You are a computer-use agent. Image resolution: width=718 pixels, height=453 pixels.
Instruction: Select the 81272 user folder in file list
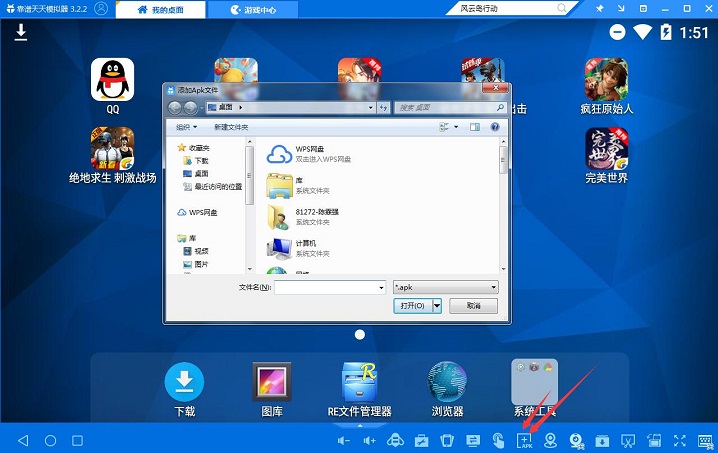click(x=303, y=217)
